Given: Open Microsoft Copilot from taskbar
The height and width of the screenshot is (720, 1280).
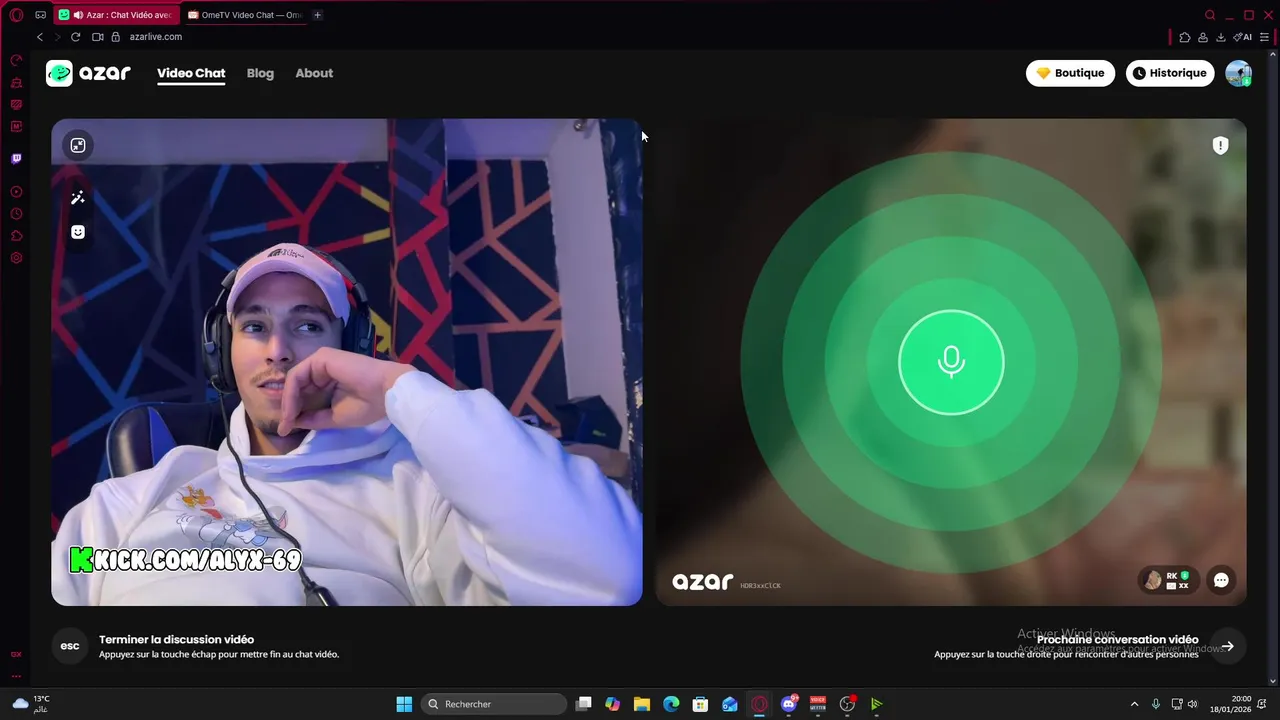Looking at the screenshot, I should point(613,704).
